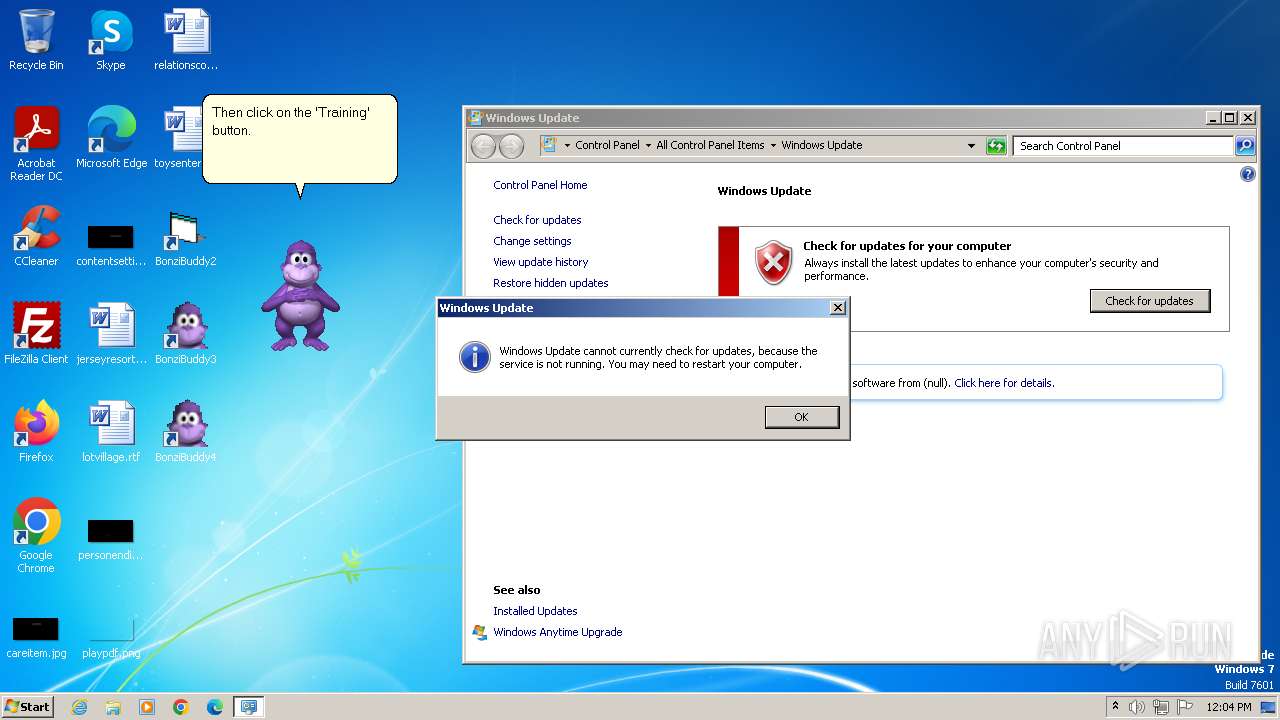Click the refresh button in address bar
Image resolution: width=1280 pixels, height=720 pixels.
pyautogui.click(x=996, y=146)
